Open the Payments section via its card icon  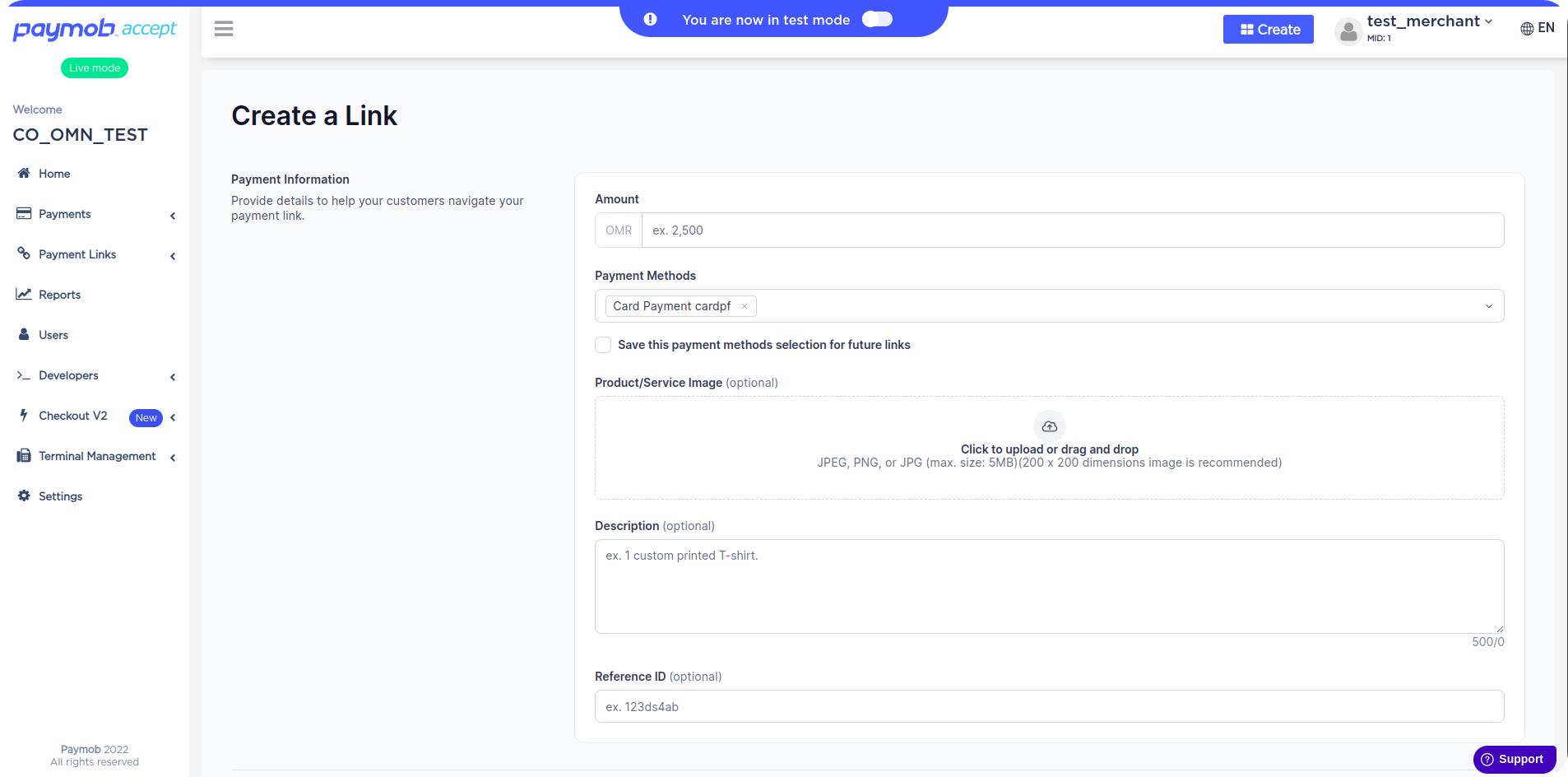24,213
